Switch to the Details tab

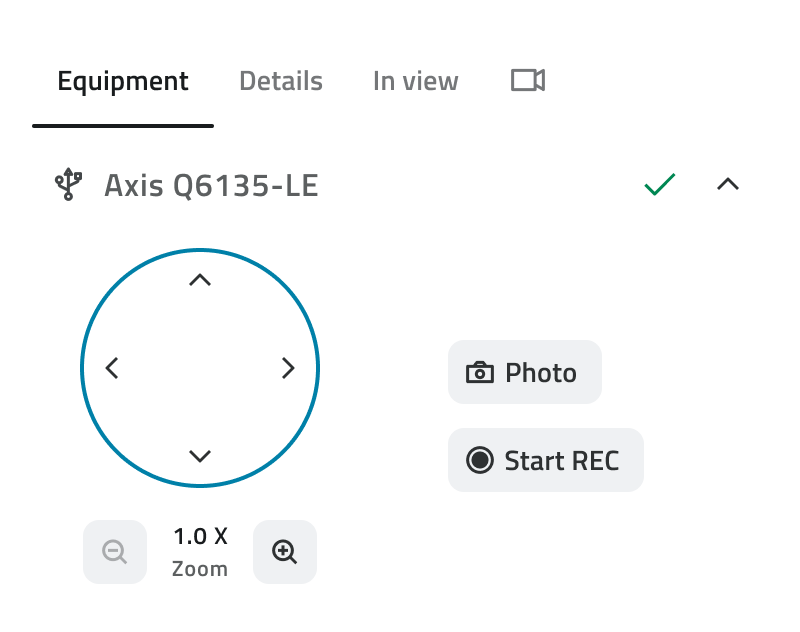click(281, 81)
